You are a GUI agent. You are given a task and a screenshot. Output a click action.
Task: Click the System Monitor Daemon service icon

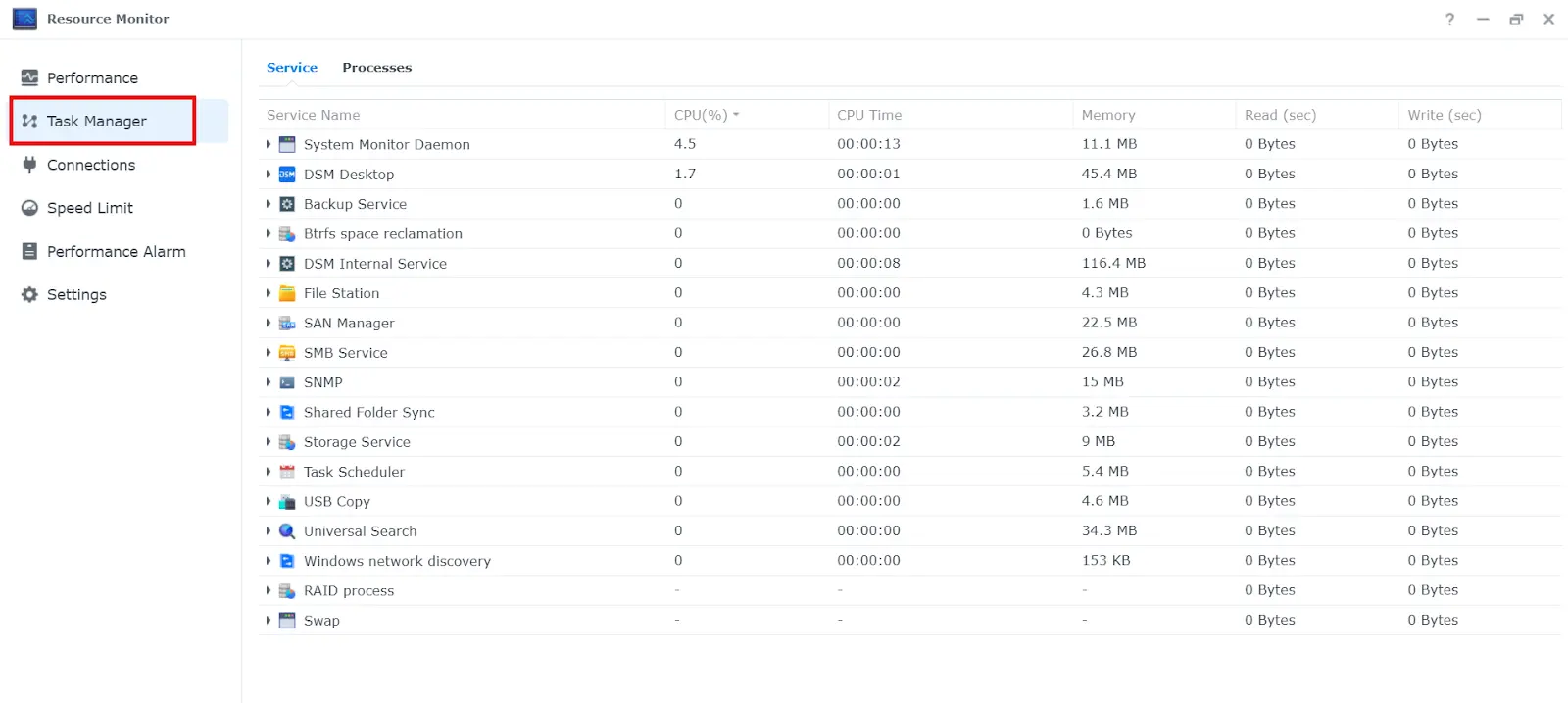pos(287,144)
